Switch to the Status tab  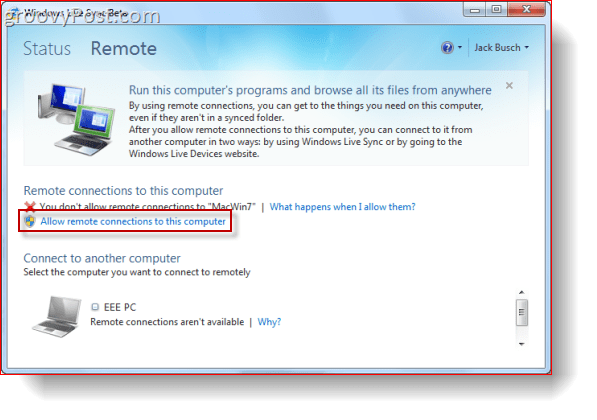[x=47, y=49]
